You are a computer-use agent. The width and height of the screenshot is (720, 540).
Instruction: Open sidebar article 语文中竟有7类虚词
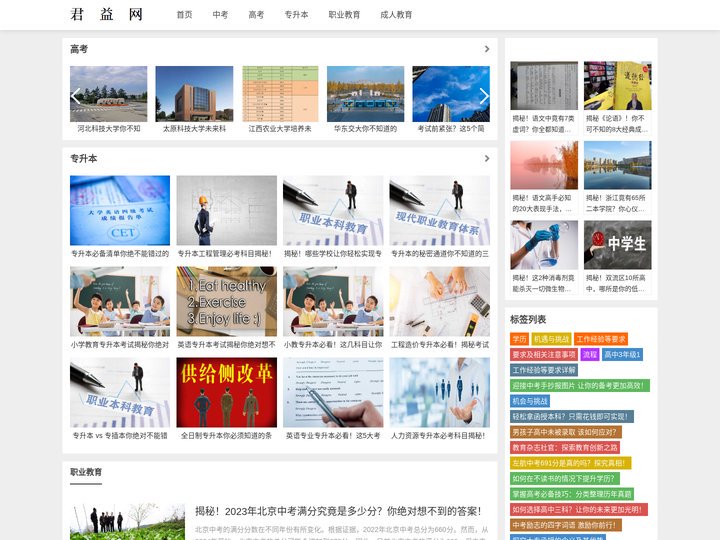[x=544, y=124]
